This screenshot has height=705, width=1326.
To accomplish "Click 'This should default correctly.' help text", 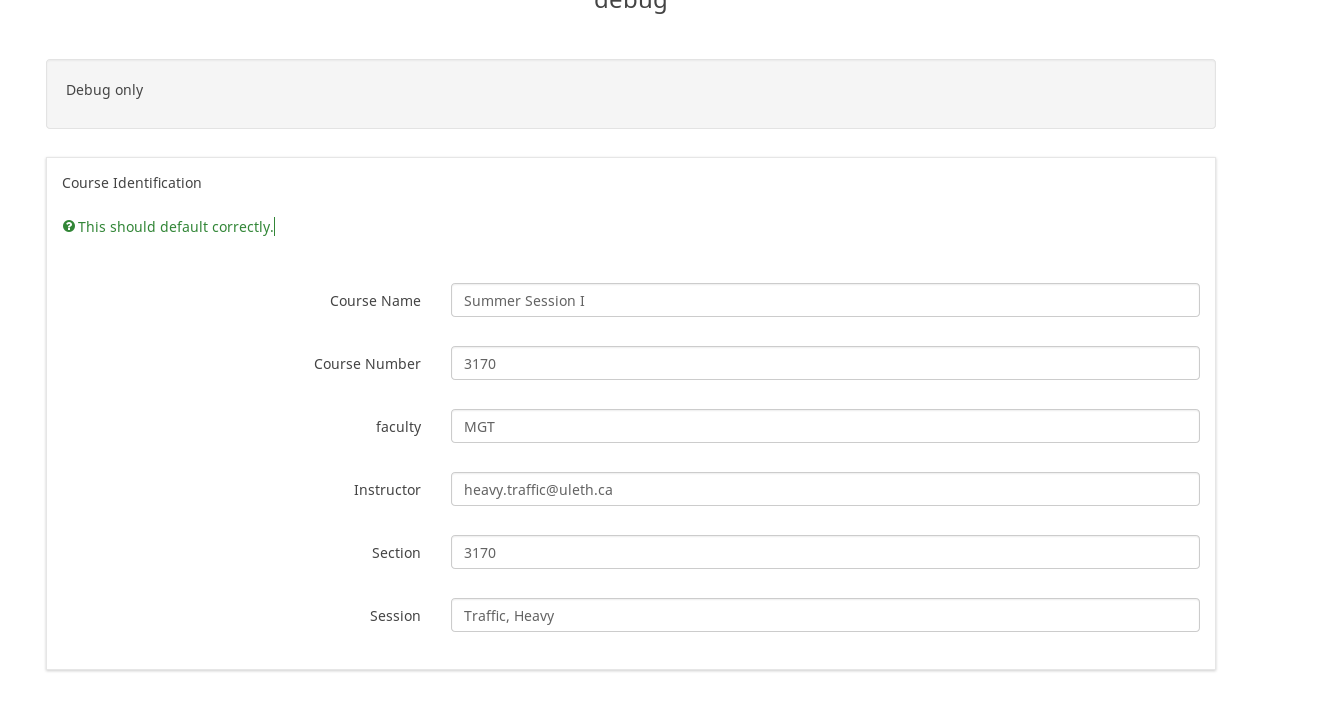I will (175, 227).
